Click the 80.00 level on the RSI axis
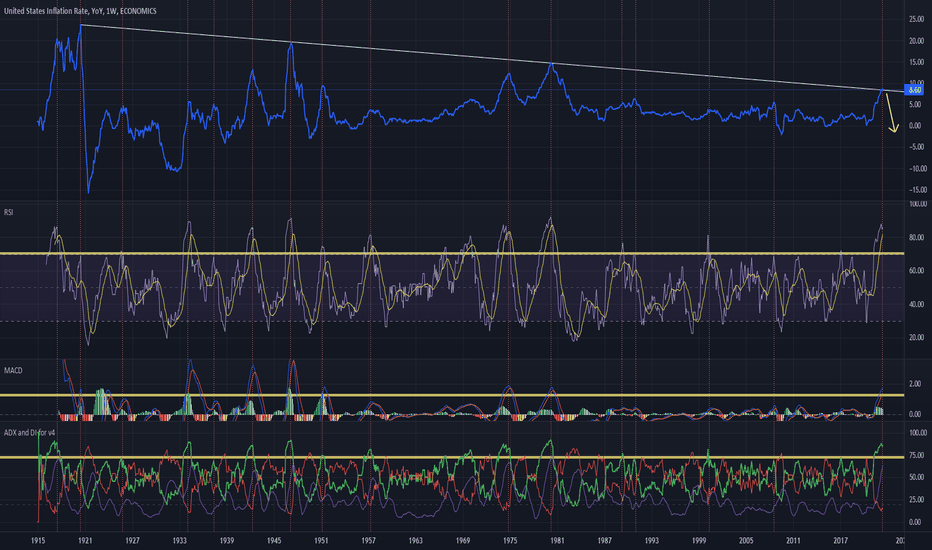Viewport: 932px width, 550px height. click(x=917, y=238)
